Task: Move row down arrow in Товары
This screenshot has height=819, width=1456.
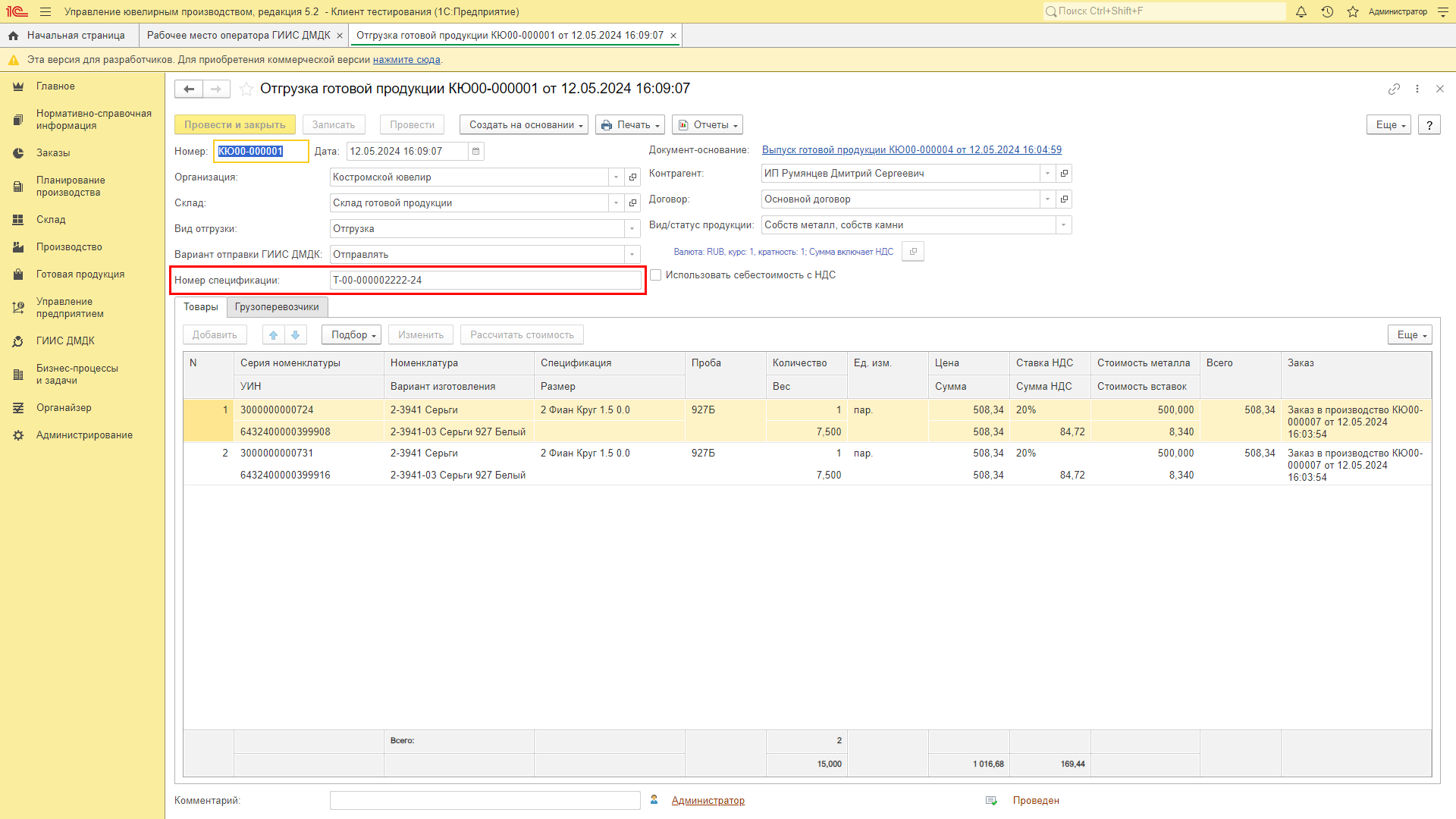Action: tap(296, 334)
